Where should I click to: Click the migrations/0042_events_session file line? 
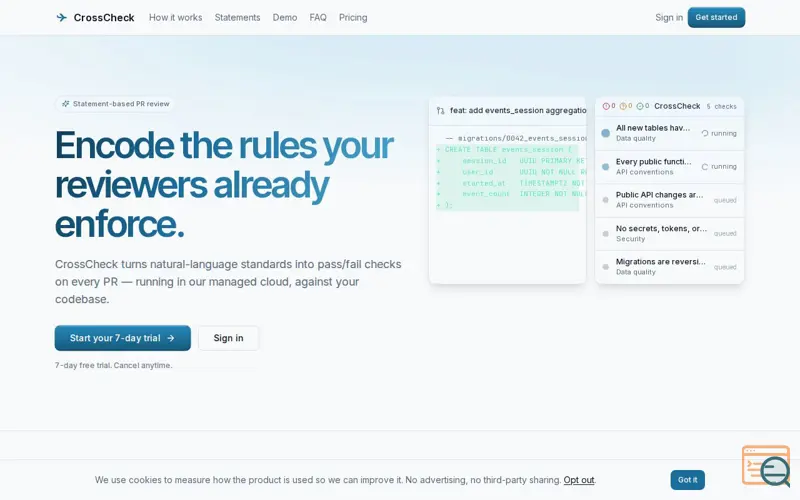(516, 138)
